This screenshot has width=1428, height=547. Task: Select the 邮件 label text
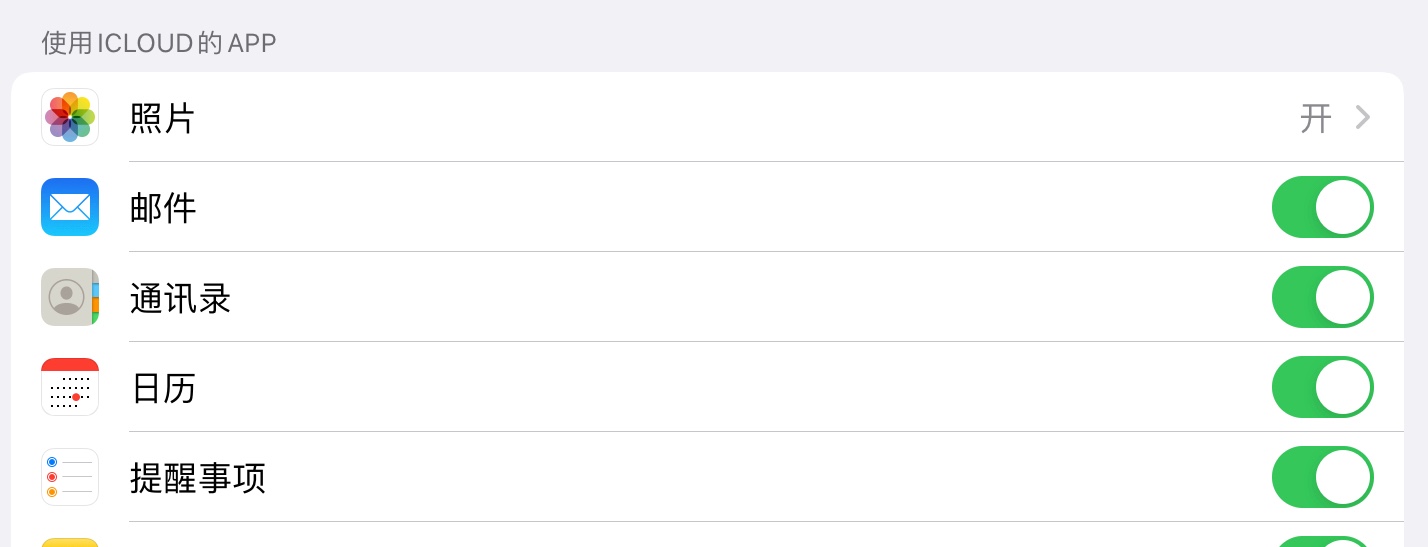(x=163, y=208)
